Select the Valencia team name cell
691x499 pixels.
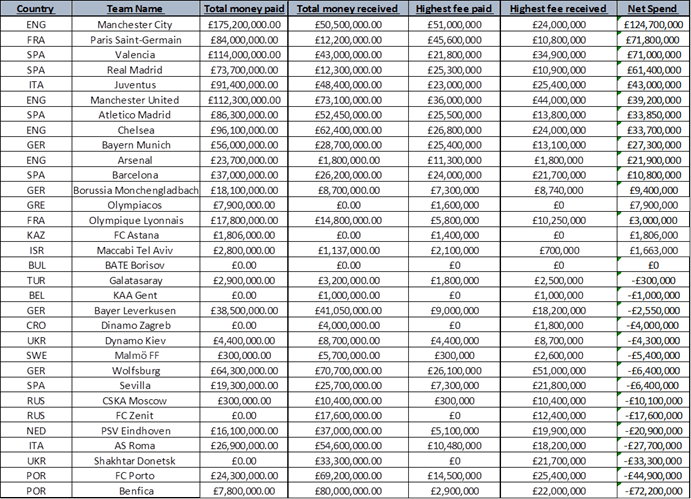pos(135,55)
